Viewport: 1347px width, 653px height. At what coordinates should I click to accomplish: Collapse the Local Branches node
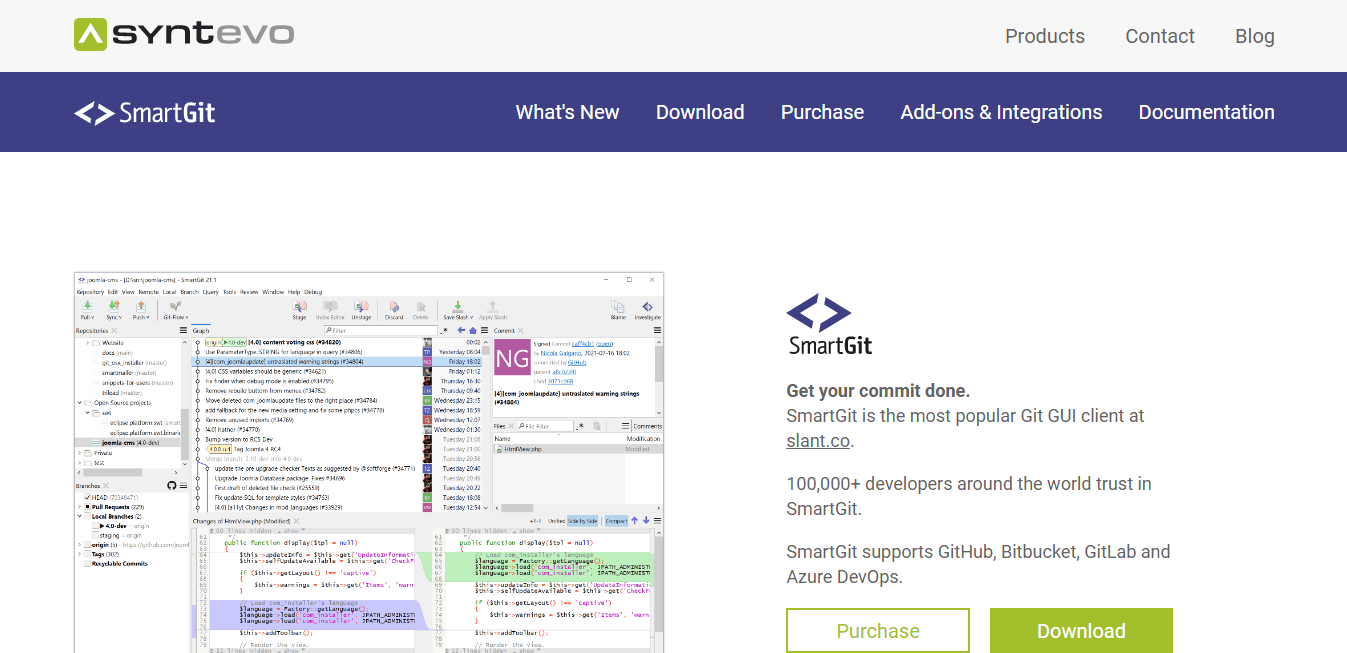pyautogui.click(x=80, y=516)
